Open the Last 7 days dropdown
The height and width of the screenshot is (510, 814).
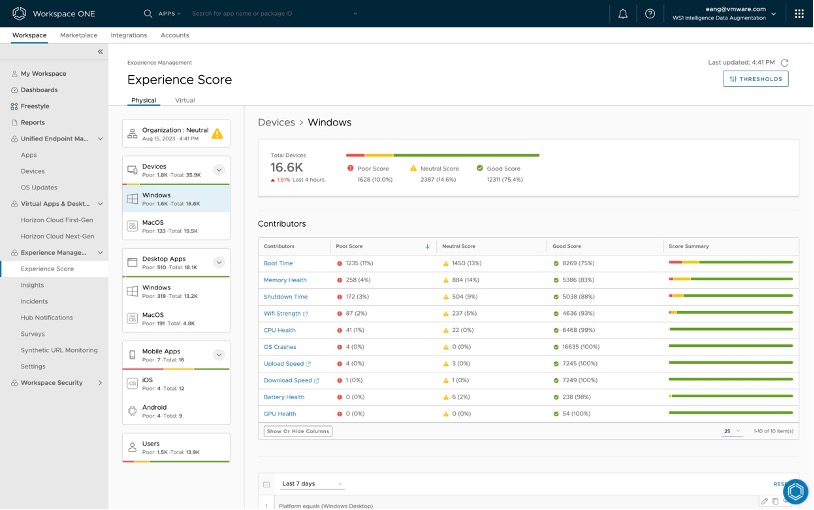312,484
